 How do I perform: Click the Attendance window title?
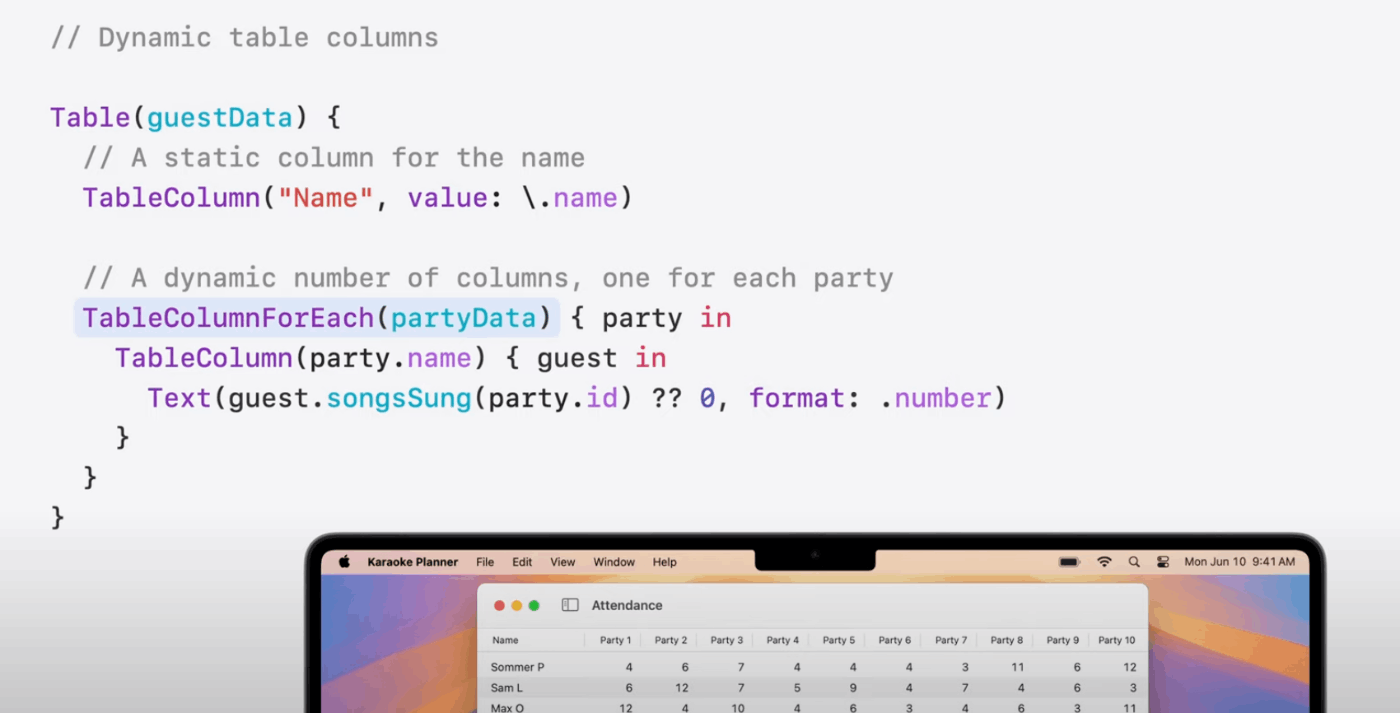(627, 605)
